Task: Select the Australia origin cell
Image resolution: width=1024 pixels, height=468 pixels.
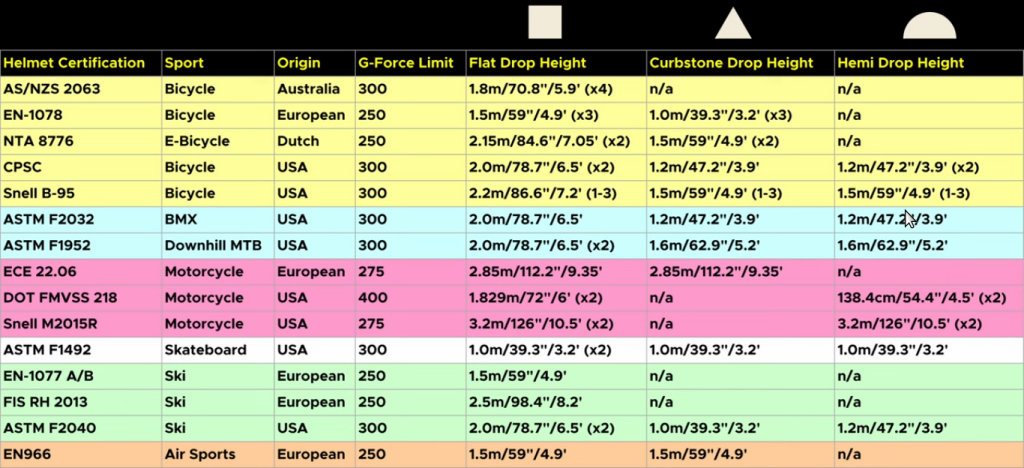Action: [315, 89]
